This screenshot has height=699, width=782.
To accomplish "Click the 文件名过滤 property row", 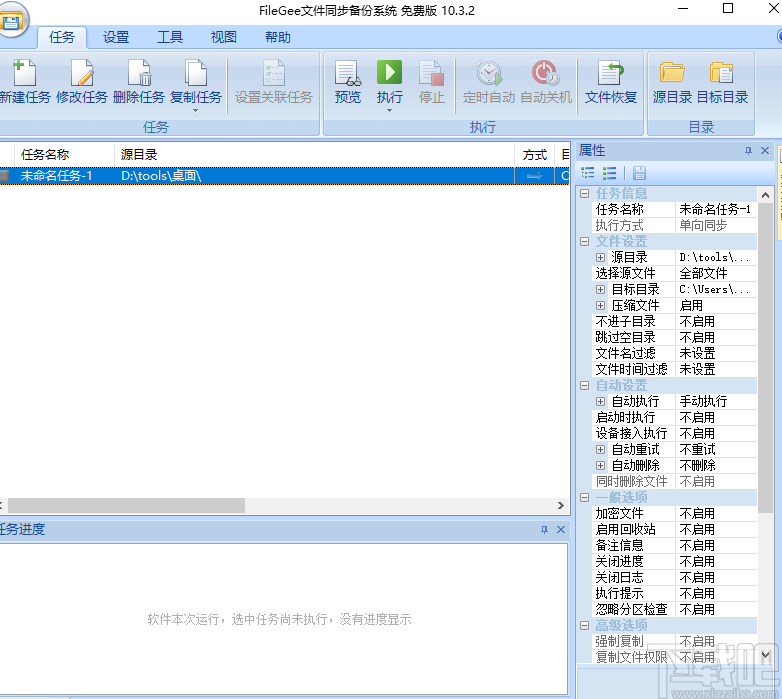I will click(674, 353).
